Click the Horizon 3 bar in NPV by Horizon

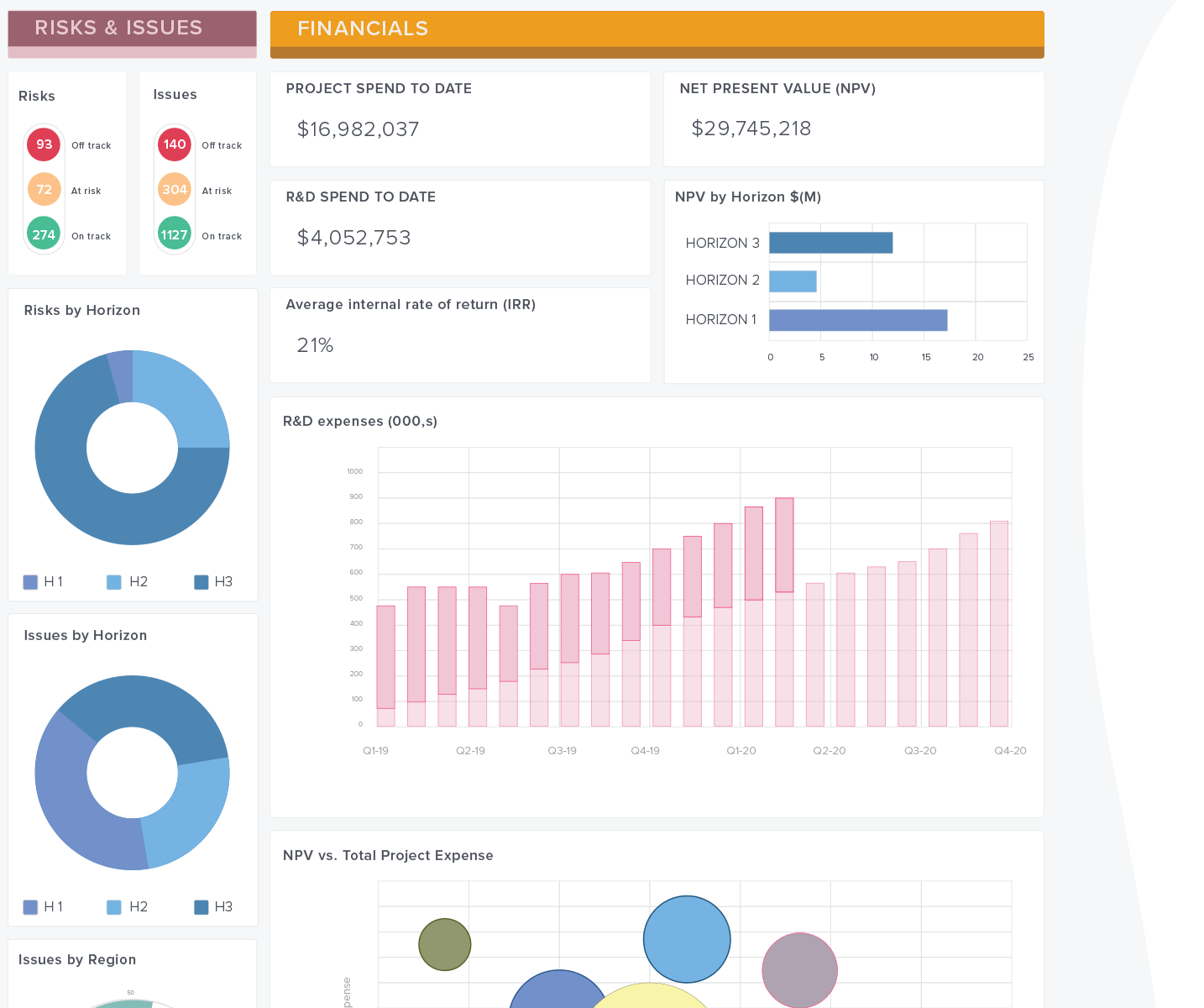830,243
